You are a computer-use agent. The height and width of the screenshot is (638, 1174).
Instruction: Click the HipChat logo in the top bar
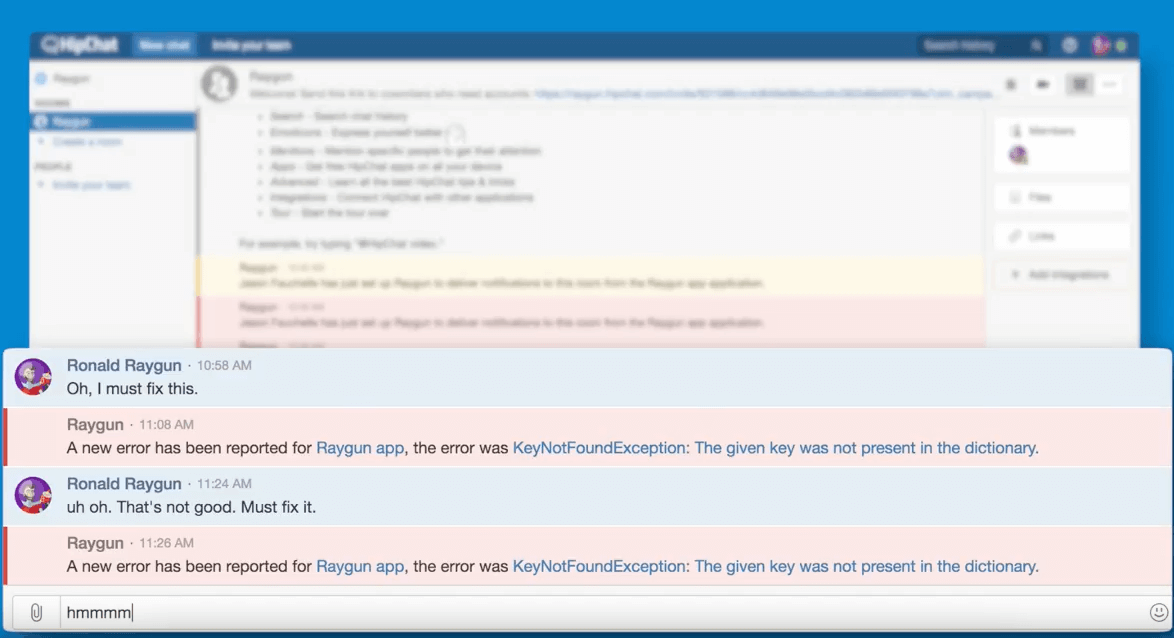80,45
